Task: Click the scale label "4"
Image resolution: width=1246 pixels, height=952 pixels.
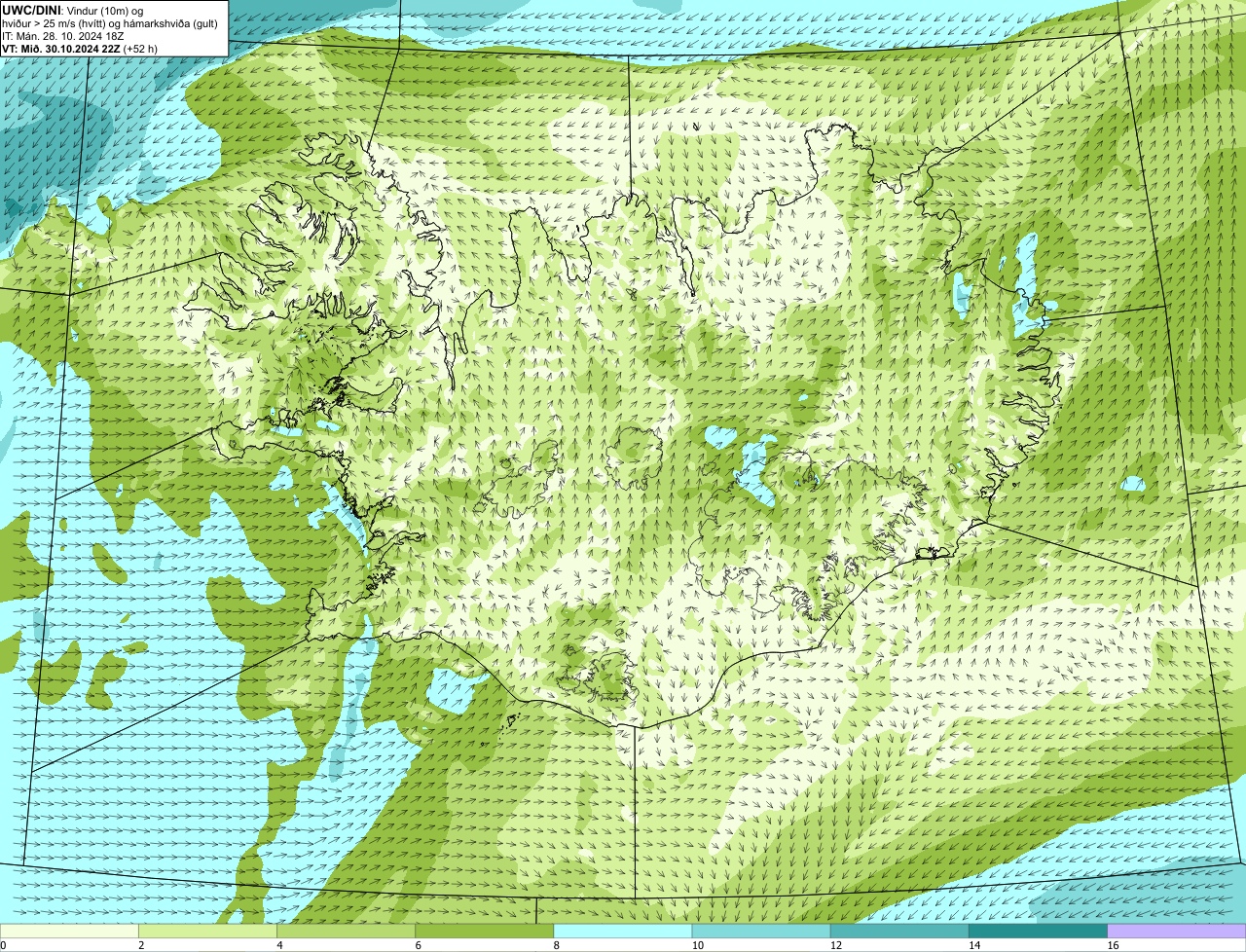Action: click(279, 945)
